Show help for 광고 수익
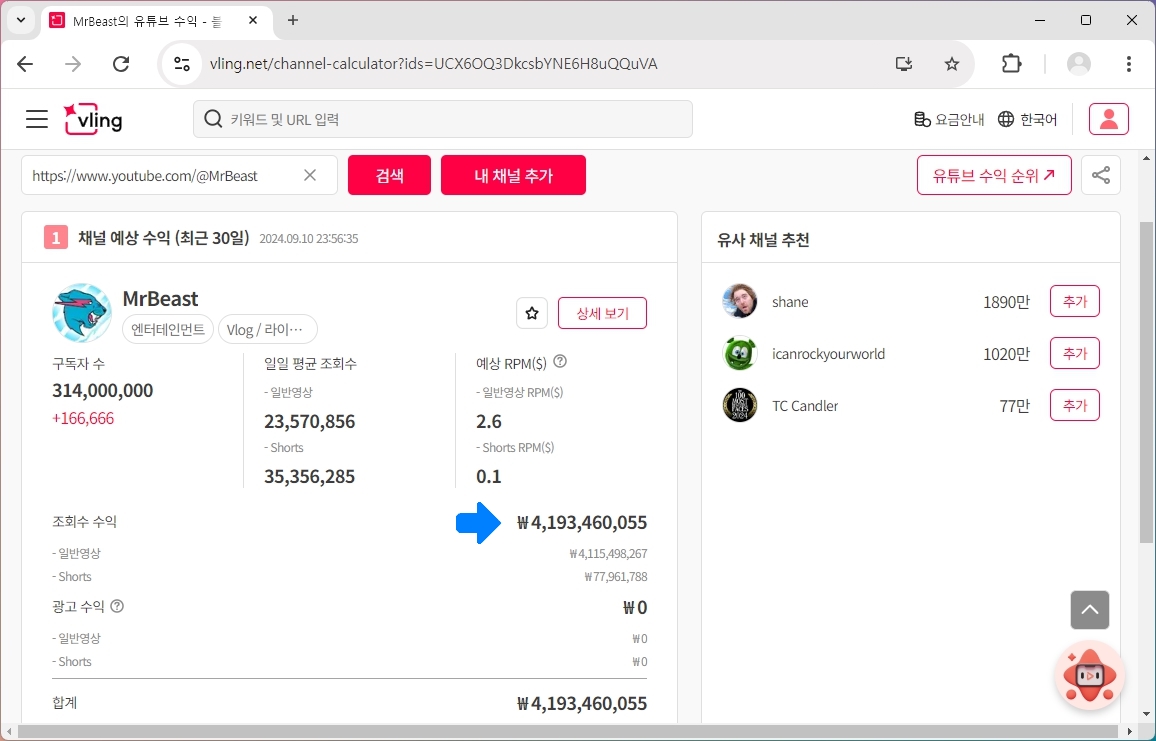 [117, 606]
